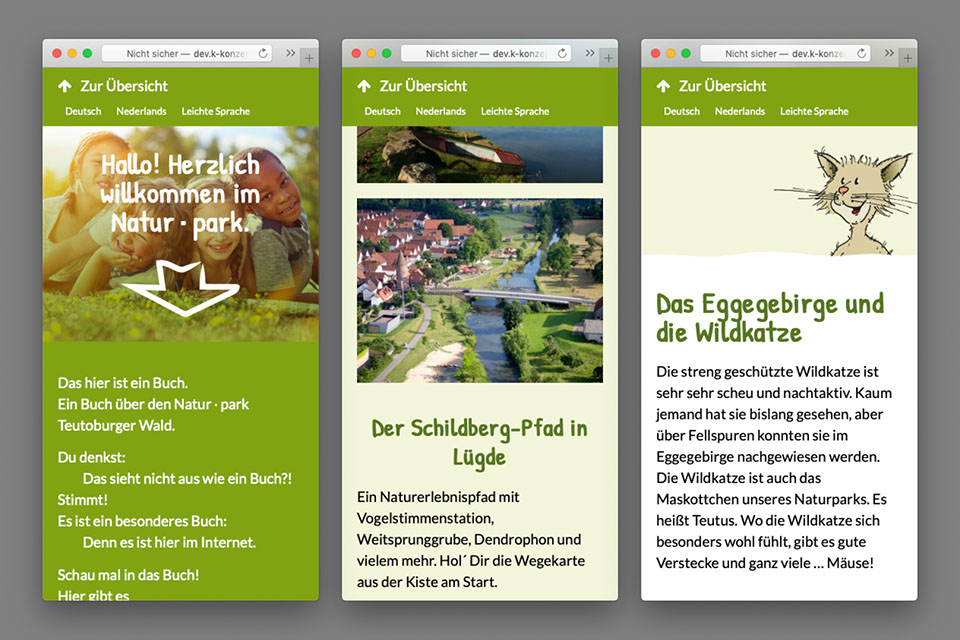The height and width of the screenshot is (640, 960).
Task: Switch to Nederlands in the welcome window
Action: pyautogui.click(x=141, y=111)
